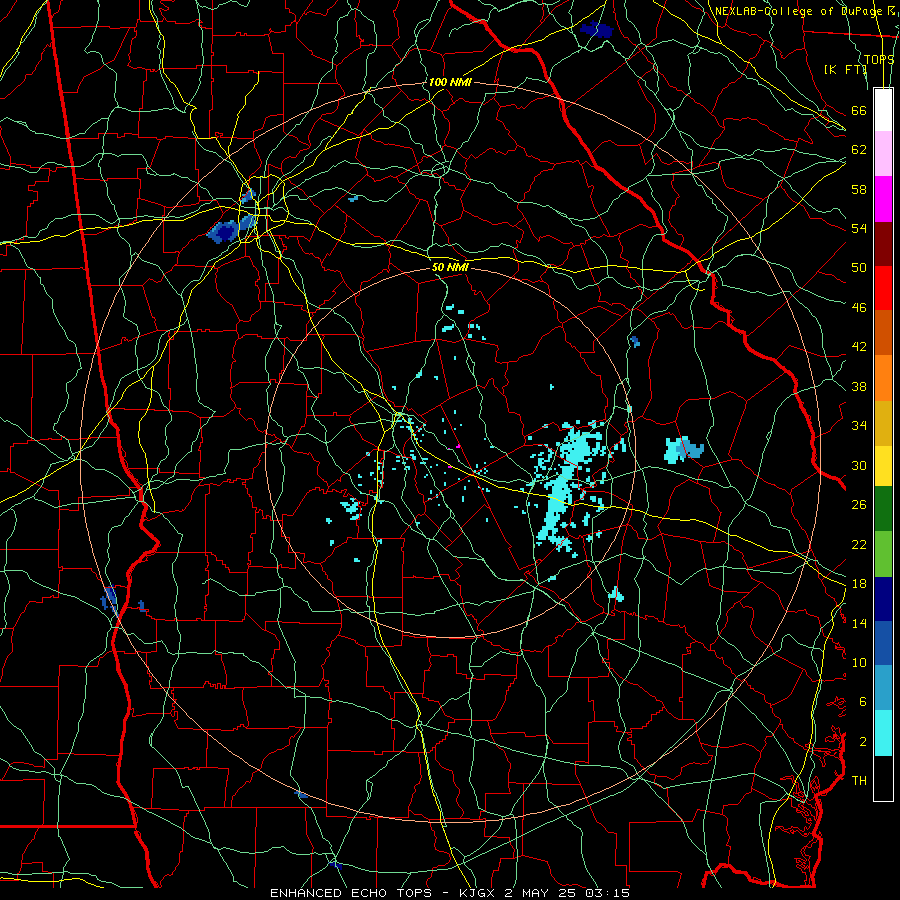Image resolution: width=900 pixels, height=900 pixels.
Task: Click the 'TOPS' legend heading
Action: tap(879, 59)
